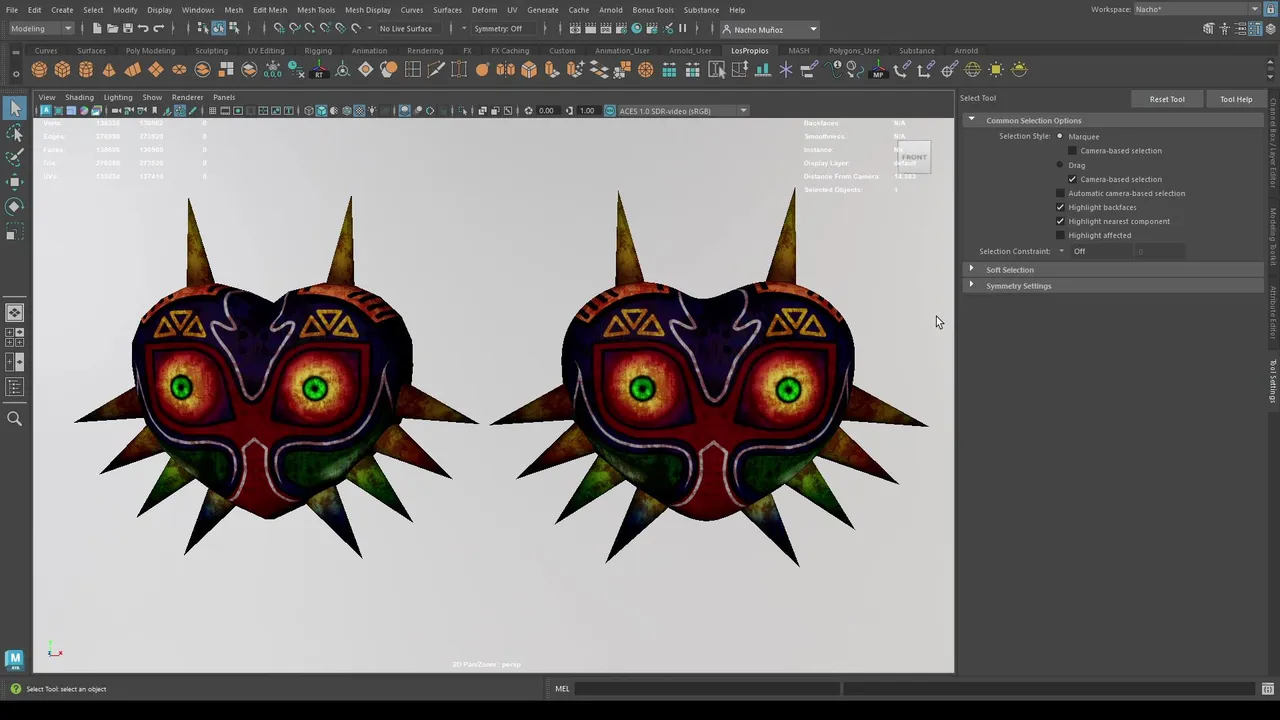Disable Camera-based selection under Drag
1280x720 pixels.
click(x=1073, y=179)
